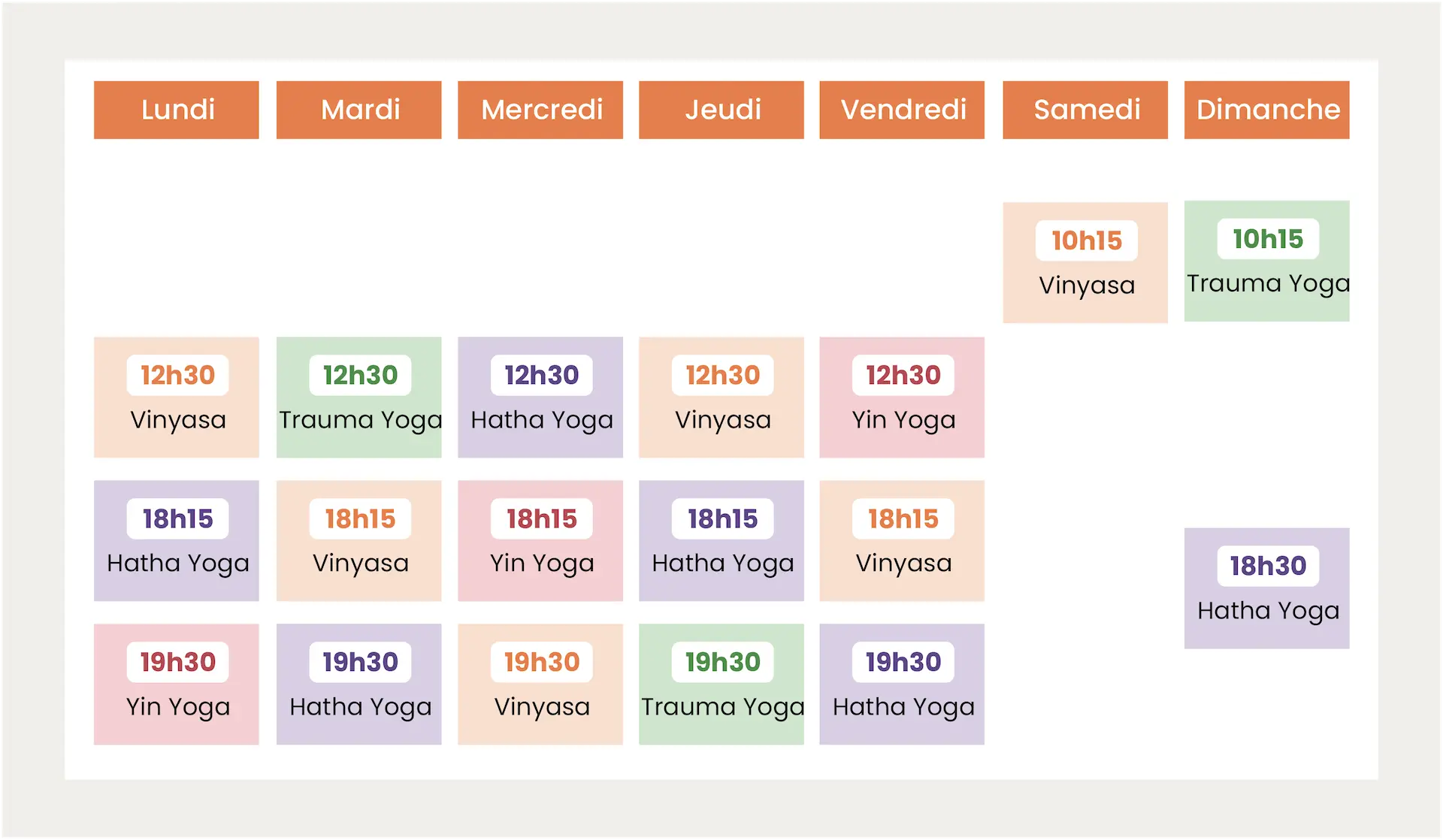Click the 19h30 time badge on Wednesday
The image size is (1443, 840).
541,662
